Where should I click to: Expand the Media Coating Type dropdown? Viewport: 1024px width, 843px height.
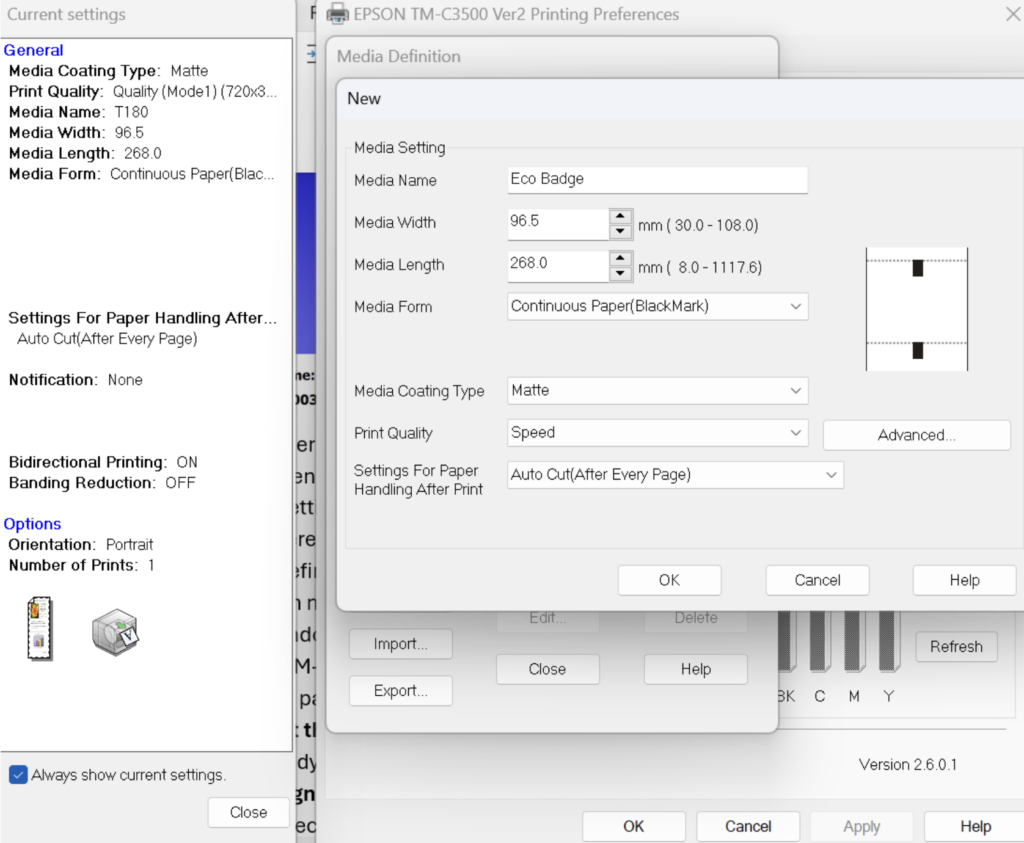[x=657, y=391]
